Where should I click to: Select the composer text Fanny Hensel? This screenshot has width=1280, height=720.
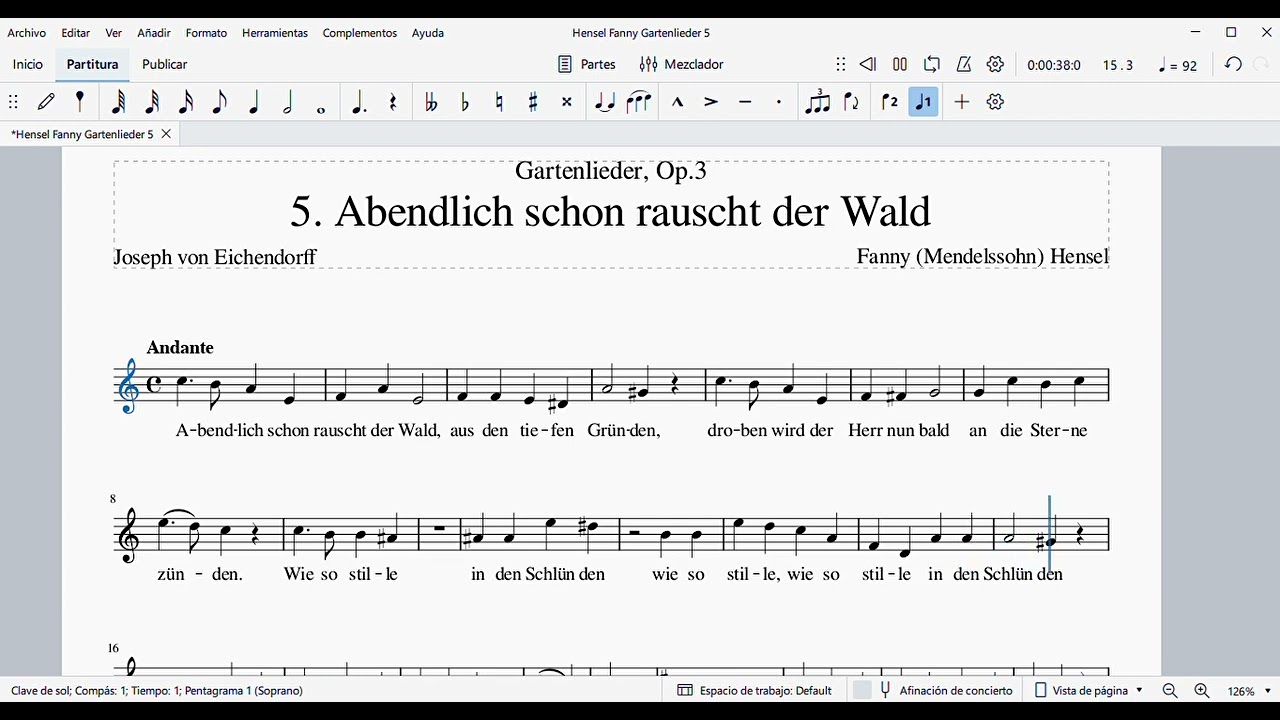(983, 257)
